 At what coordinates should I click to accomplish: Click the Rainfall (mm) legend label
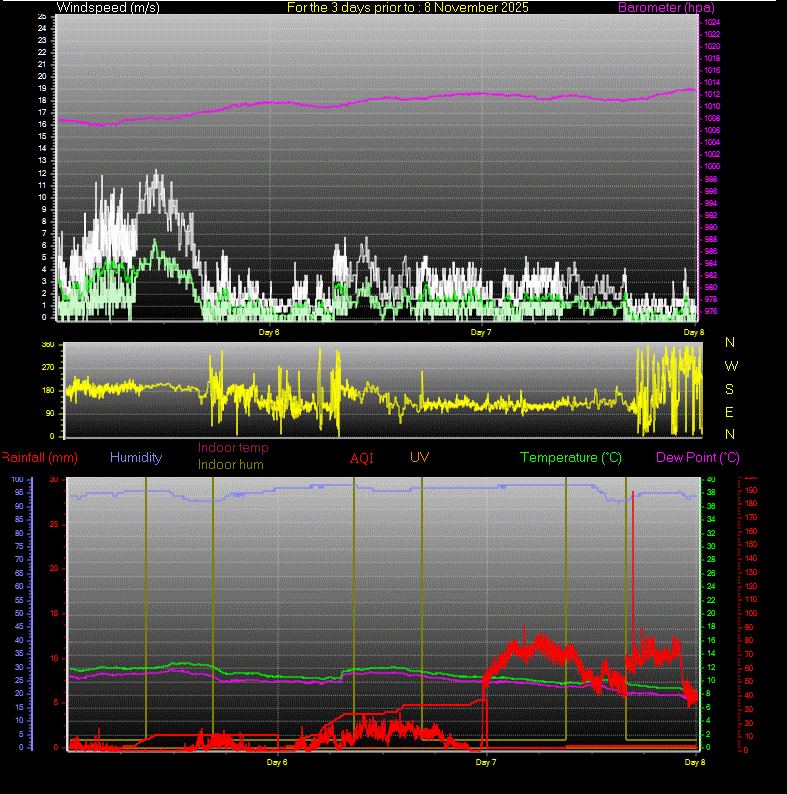click(x=39, y=458)
